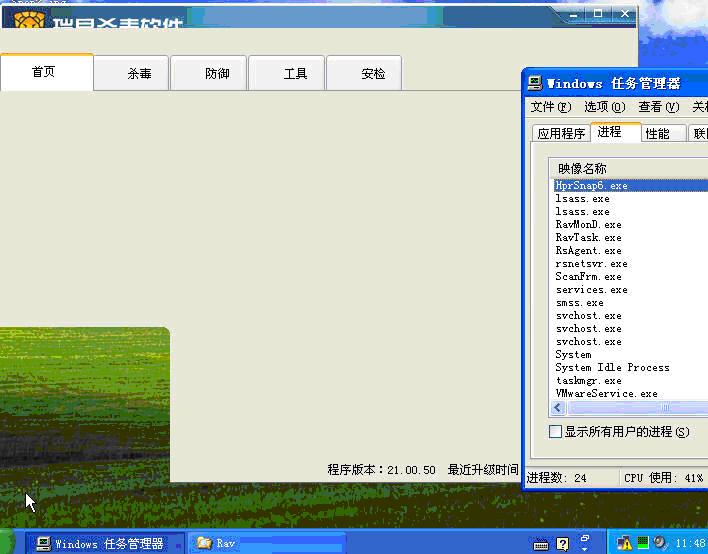This screenshot has height=554, width=708.
Task: Select System Idle Process row
Action: point(631,368)
